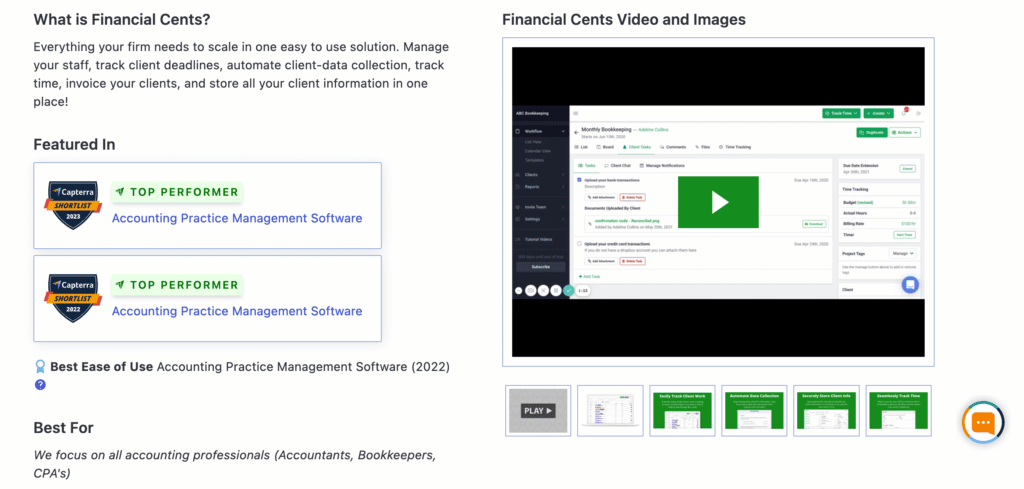Click the "Featured In" heading
This screenshot has height=489, width=1024.
[74, 144]
